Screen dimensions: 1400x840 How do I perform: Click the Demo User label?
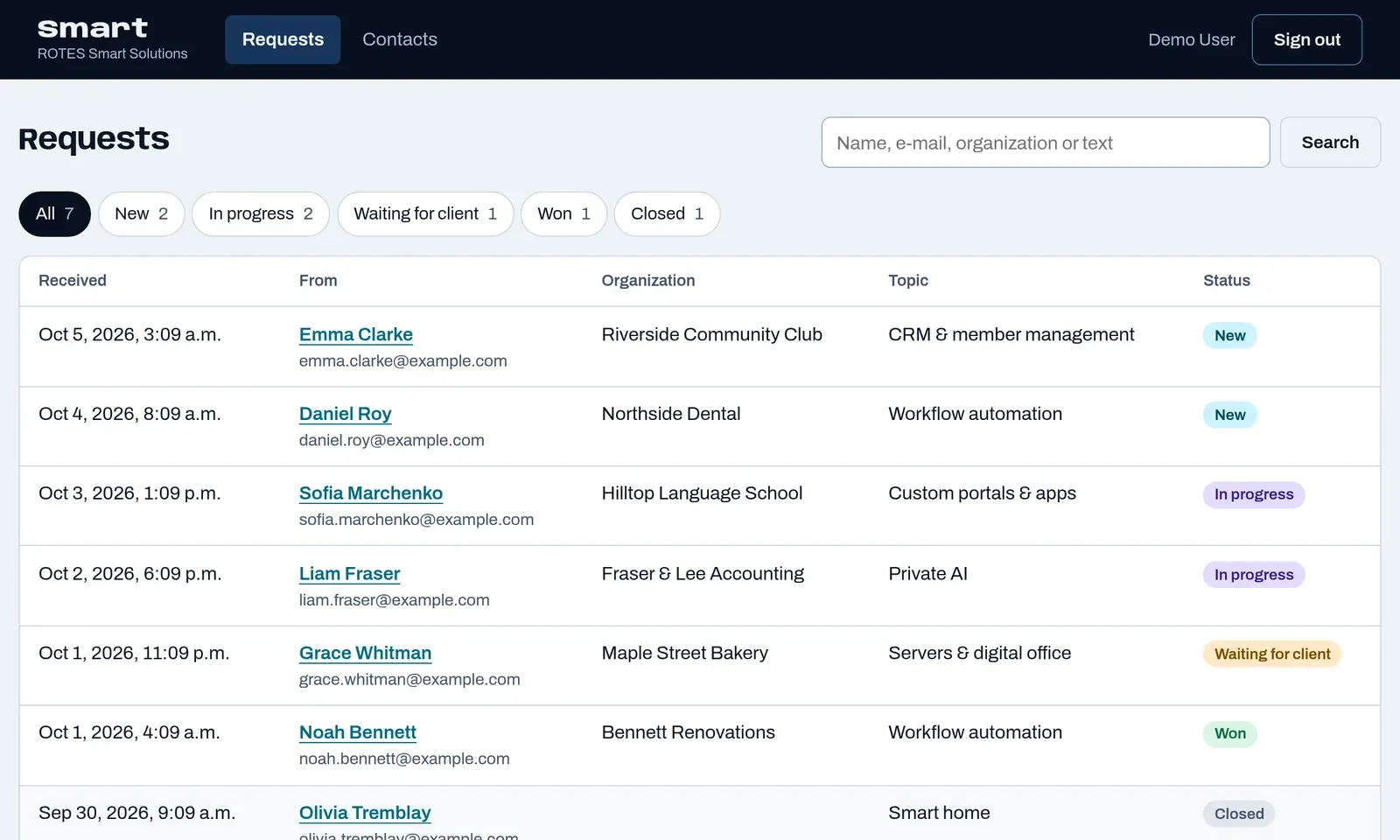1191,39
